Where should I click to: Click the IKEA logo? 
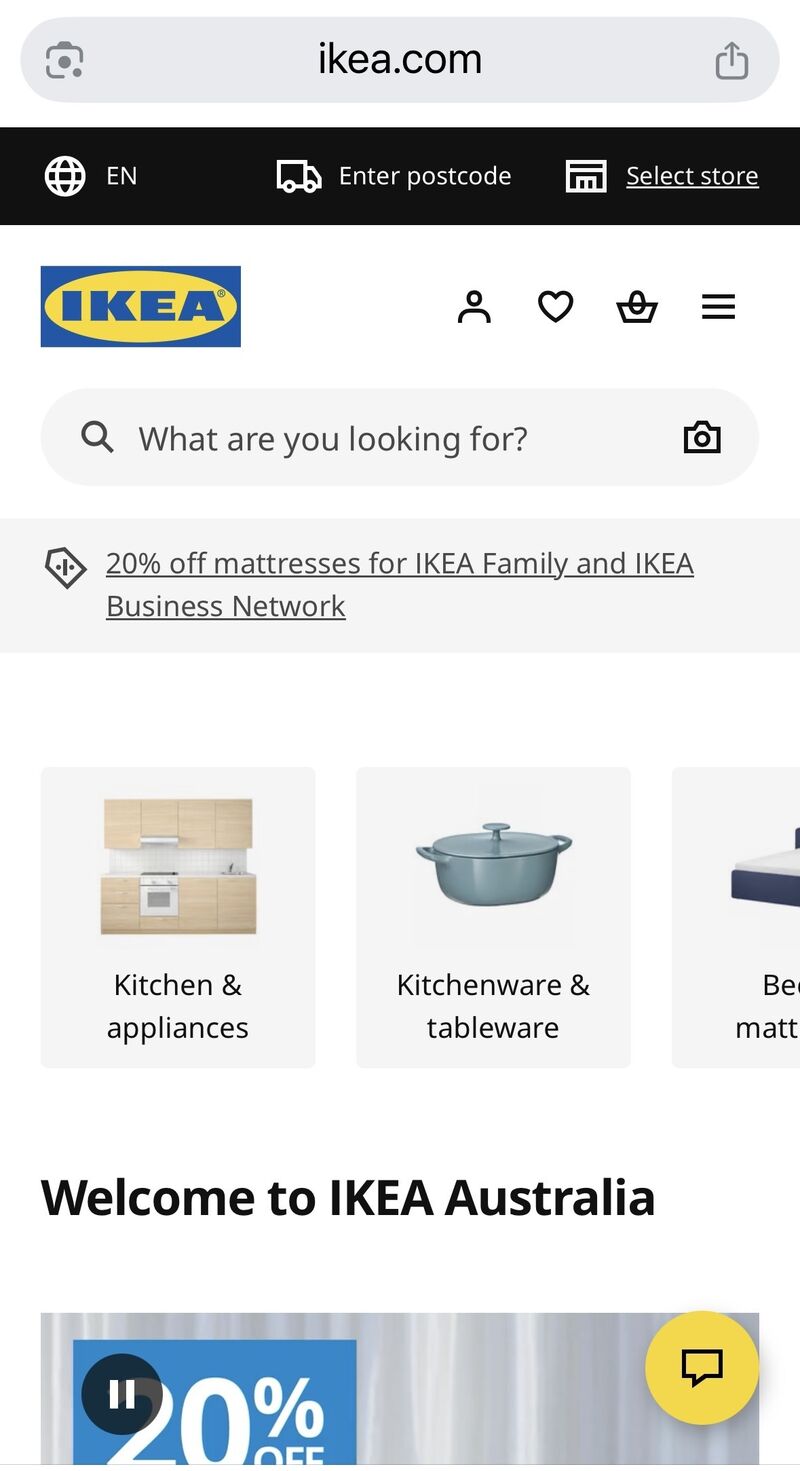pos(141,306)
